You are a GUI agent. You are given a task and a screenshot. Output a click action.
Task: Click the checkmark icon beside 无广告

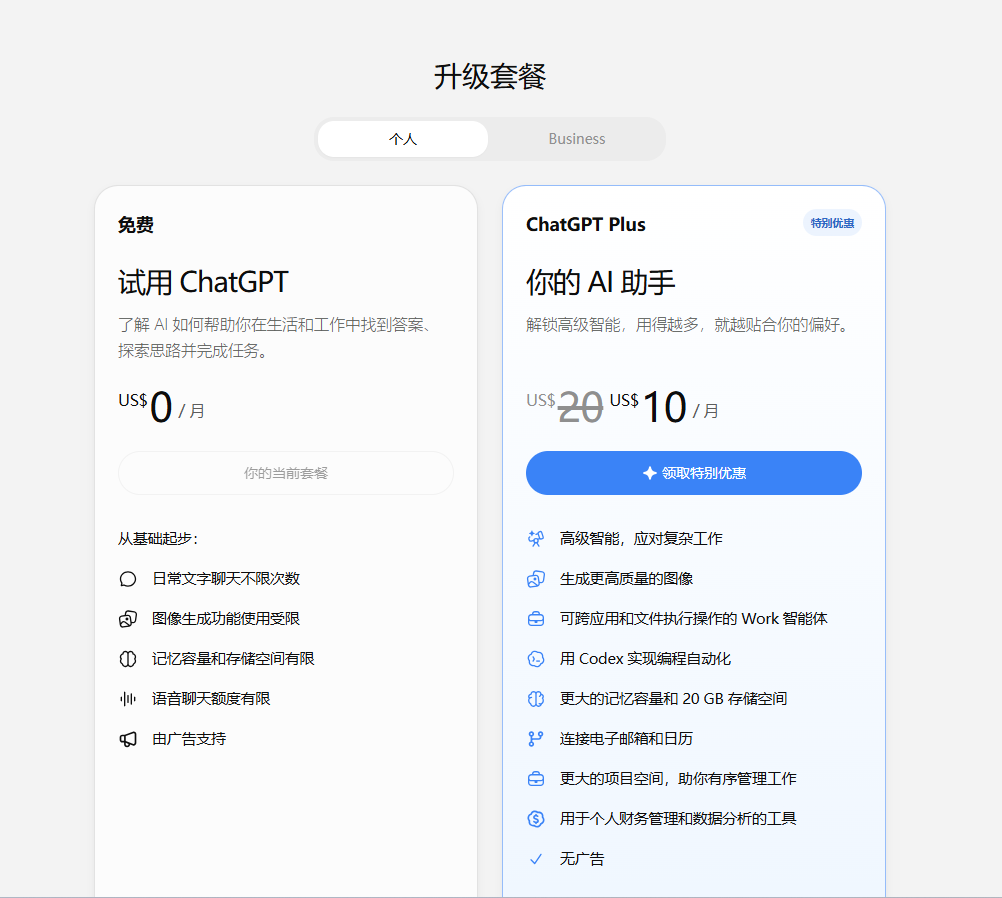click(536, 859)
